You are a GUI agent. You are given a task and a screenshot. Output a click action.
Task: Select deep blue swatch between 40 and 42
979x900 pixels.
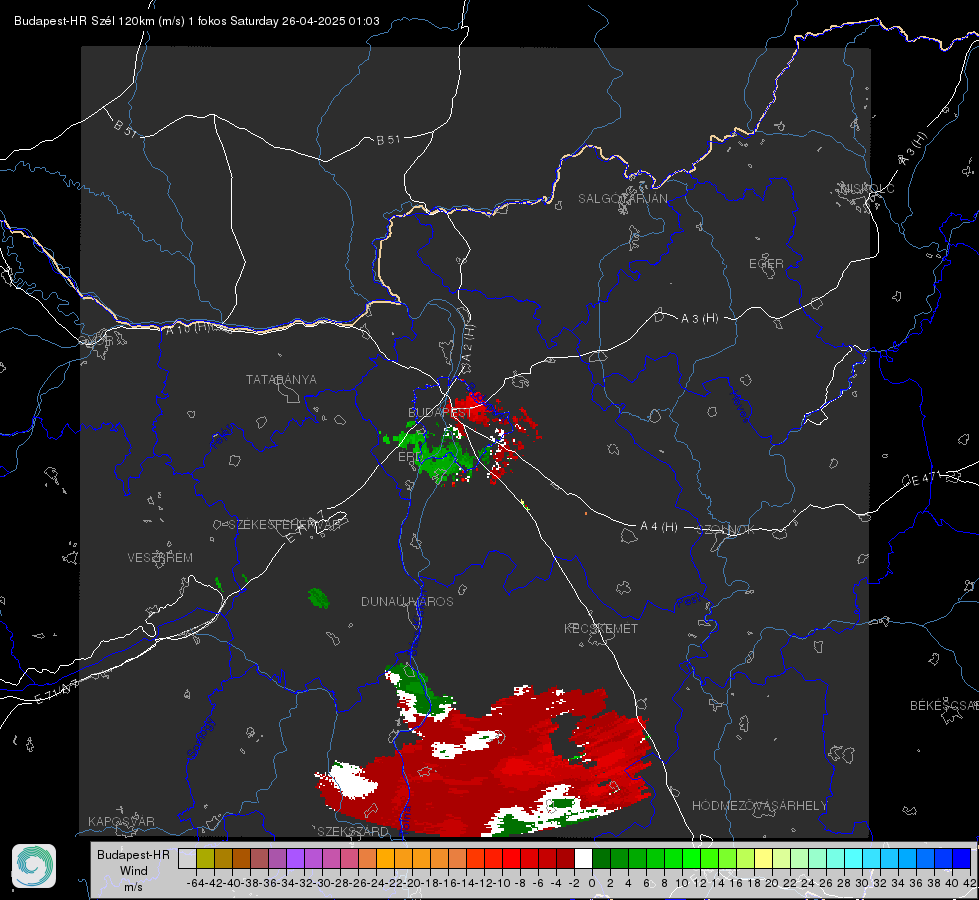tap(962, 858)
